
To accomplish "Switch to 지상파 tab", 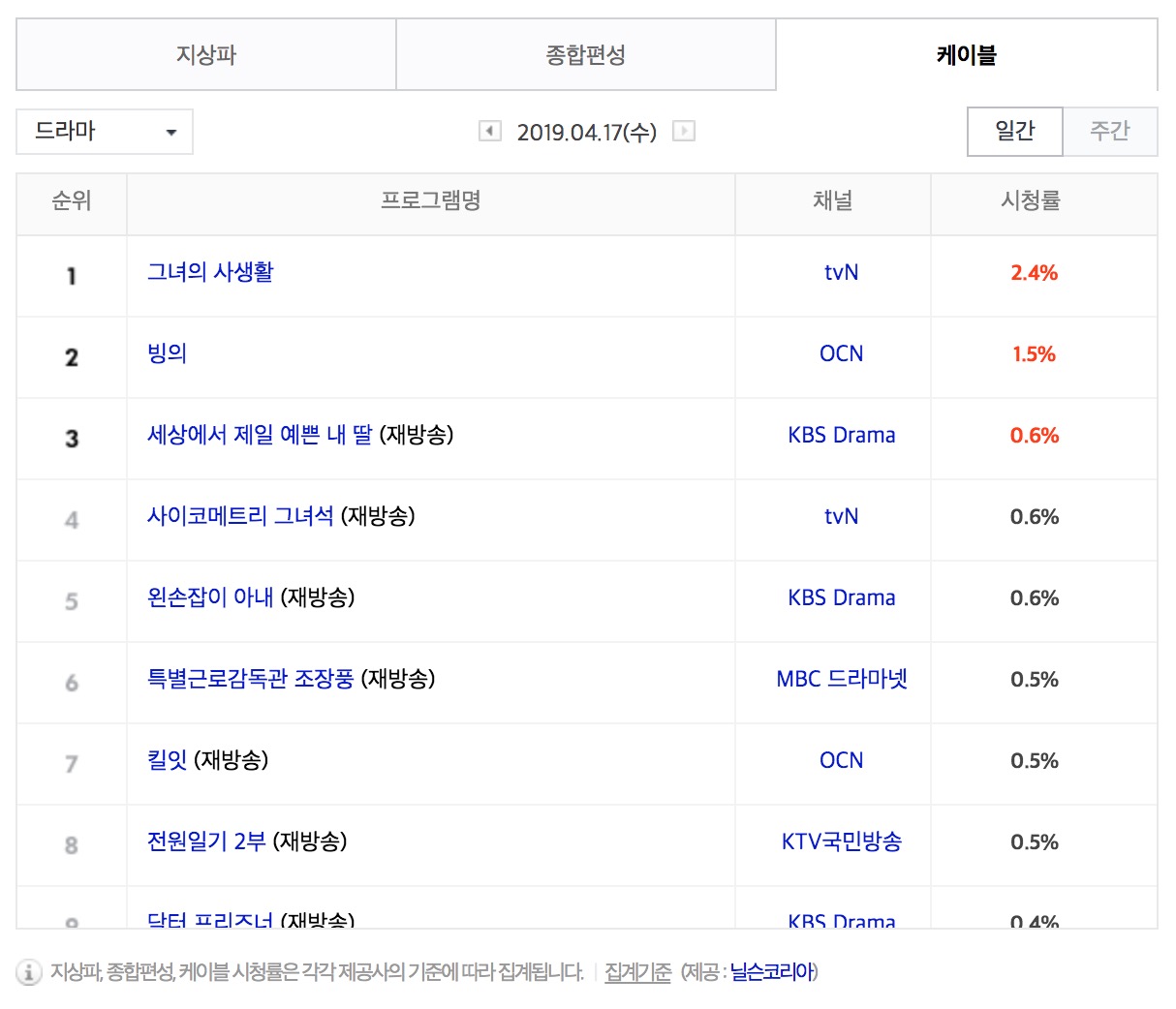I will tap(205, 54).
